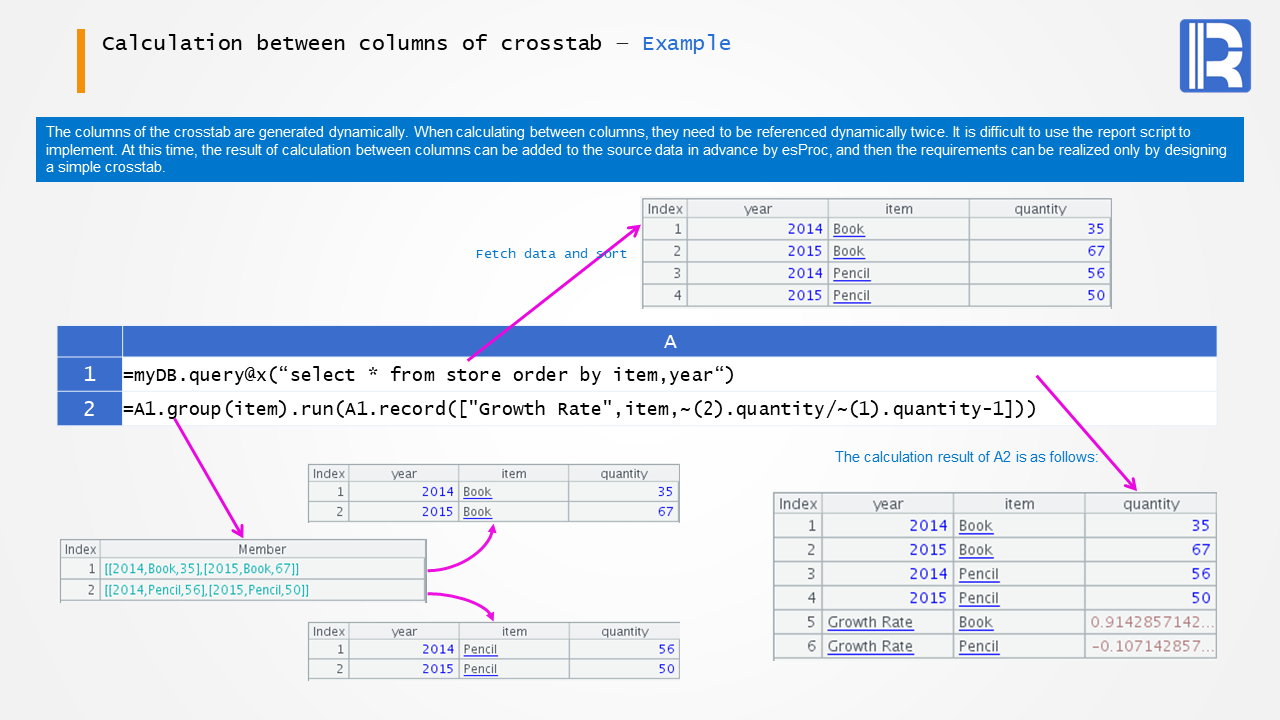Open Growth Rate link in result row 5
The width and height of the screenshot is (1280, 720).
click(870, 622)
